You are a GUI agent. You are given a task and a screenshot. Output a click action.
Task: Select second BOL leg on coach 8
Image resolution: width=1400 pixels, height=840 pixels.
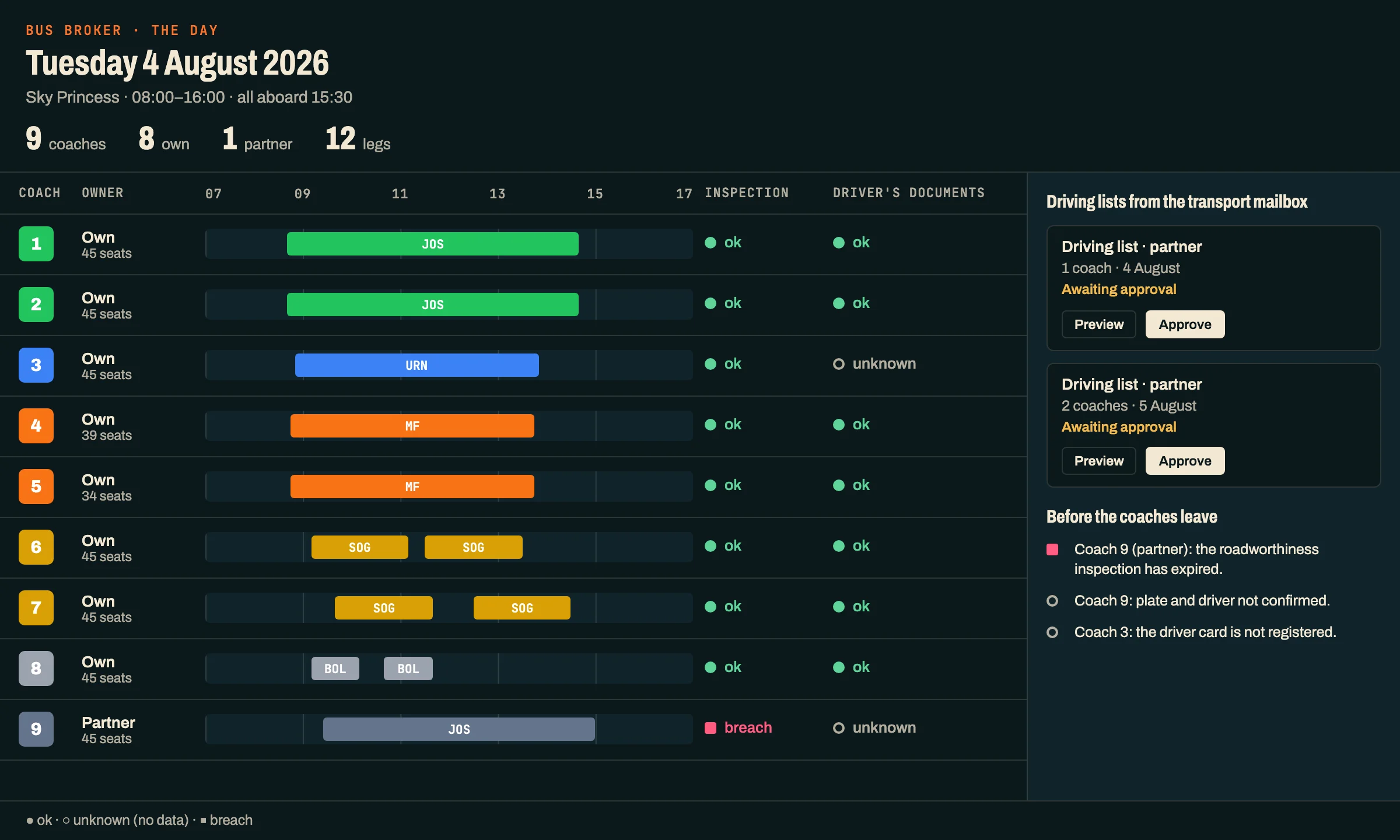(x=408, y=668)
